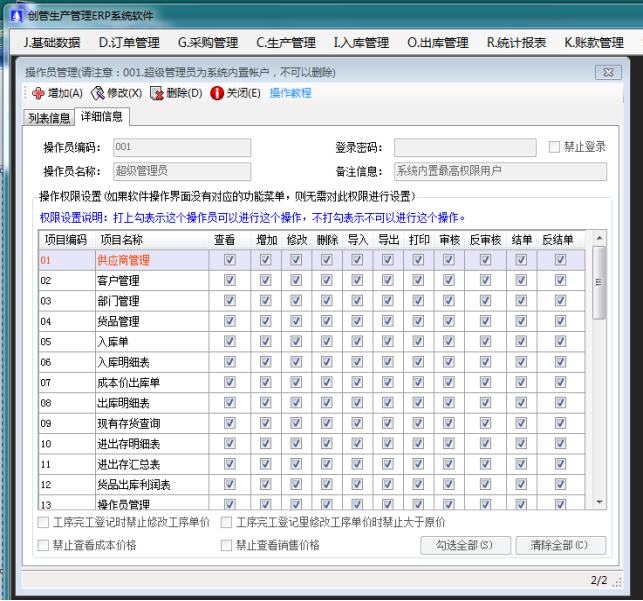
Task: Toggle 导入 checkbox for 入库单 row
Action: pyautogui.click(x=357, y=341)
